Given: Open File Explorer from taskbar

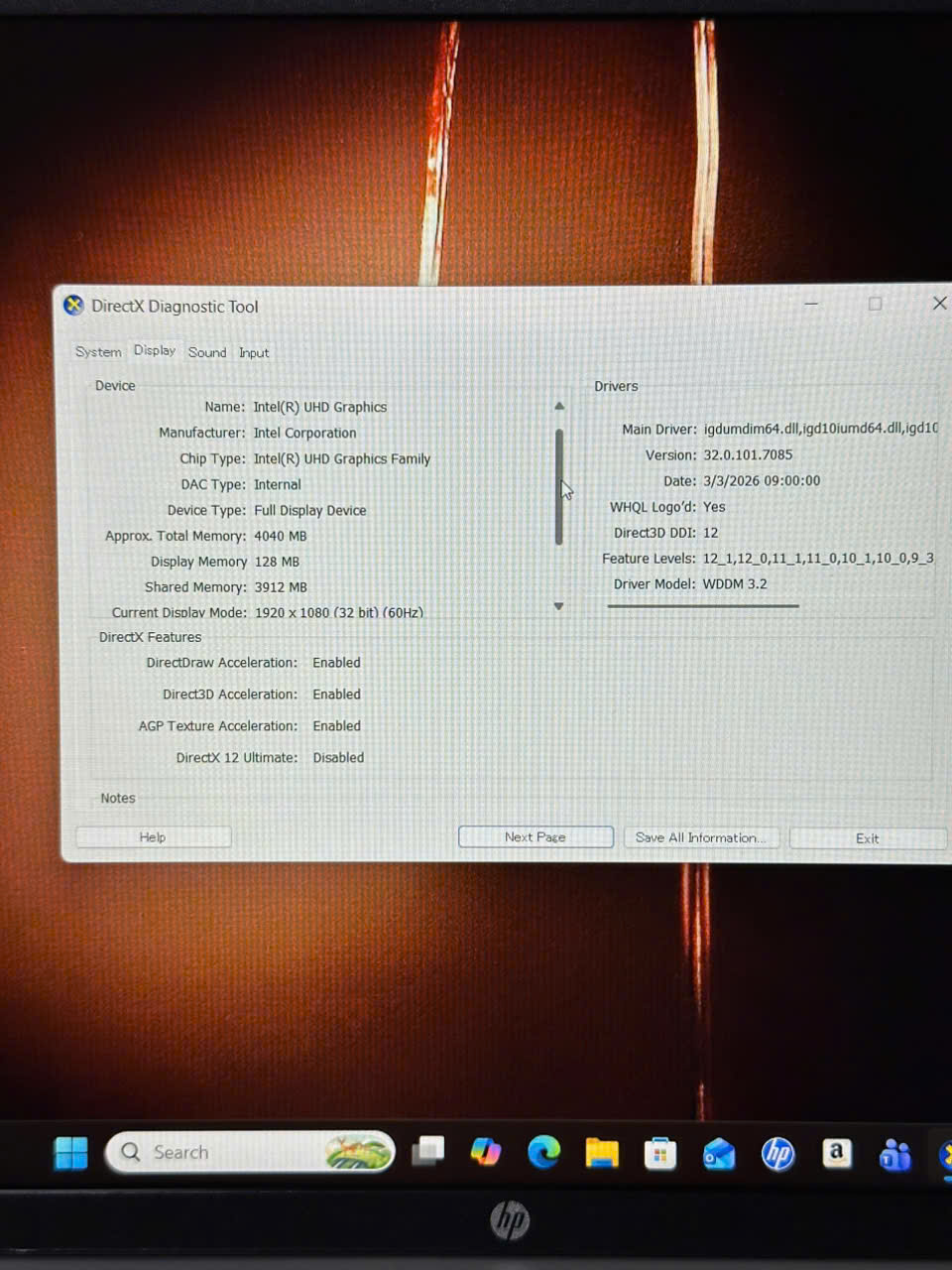Looking at the screenshot, I should click(602, 1153).
